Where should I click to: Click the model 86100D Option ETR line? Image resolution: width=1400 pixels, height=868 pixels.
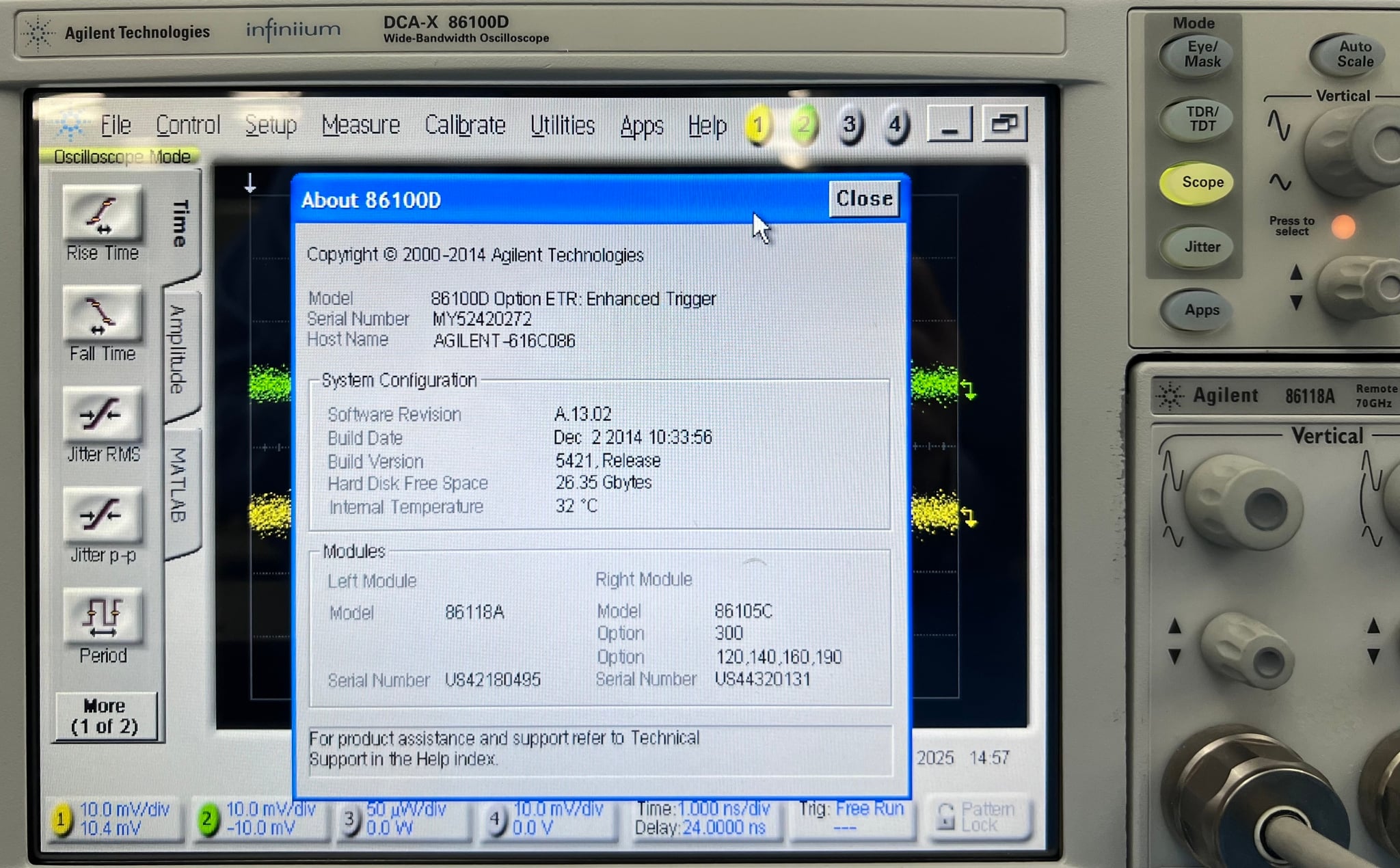[574, 299]
